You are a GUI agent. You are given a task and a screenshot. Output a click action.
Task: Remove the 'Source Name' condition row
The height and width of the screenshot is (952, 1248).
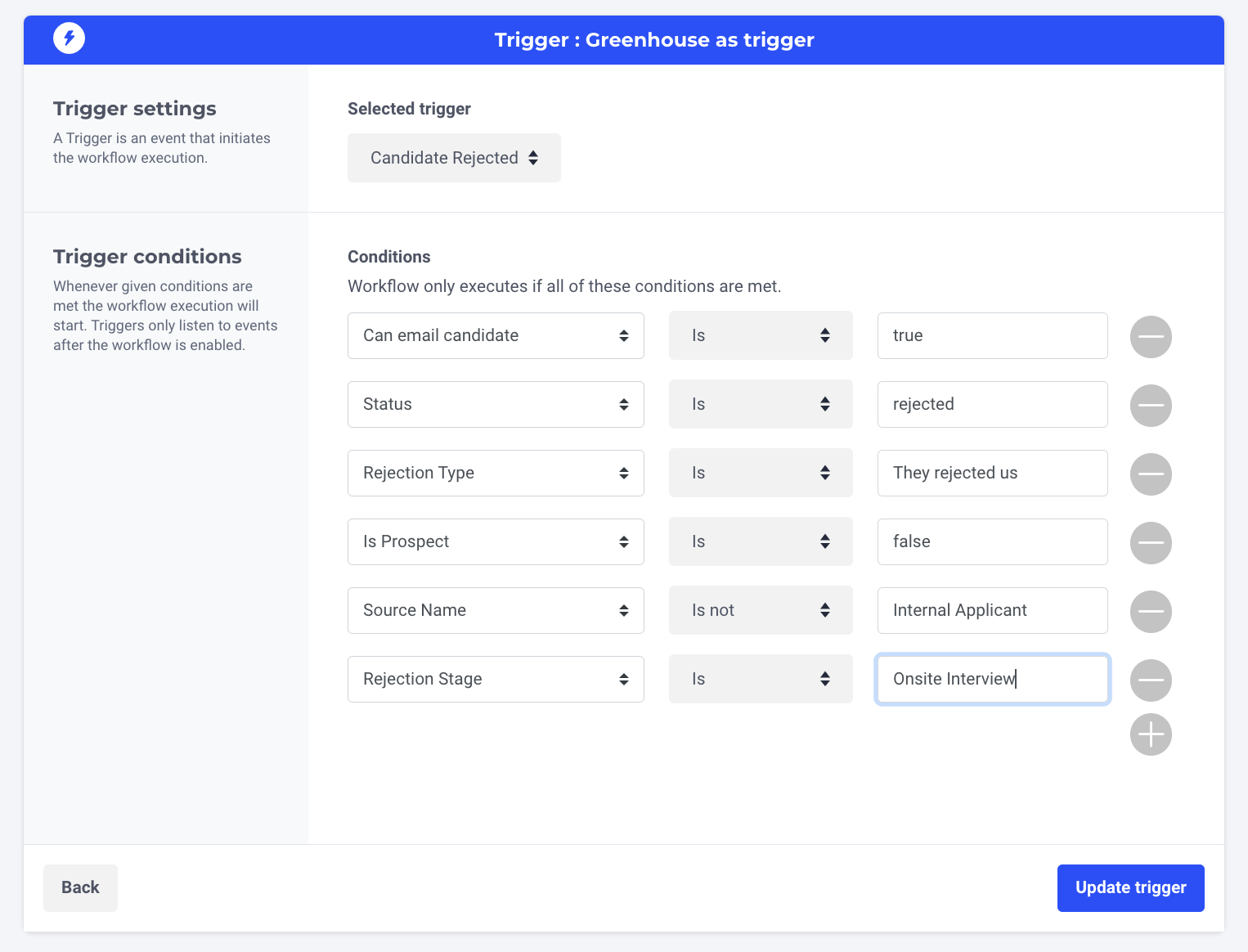point(1151,612)
